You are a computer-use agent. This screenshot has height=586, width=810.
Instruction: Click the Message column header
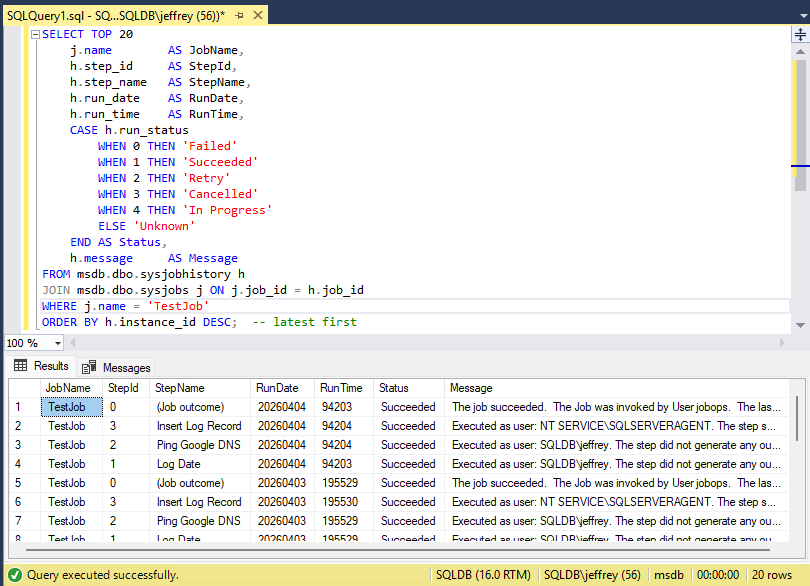pyautogui.click(x=471, y=388)
